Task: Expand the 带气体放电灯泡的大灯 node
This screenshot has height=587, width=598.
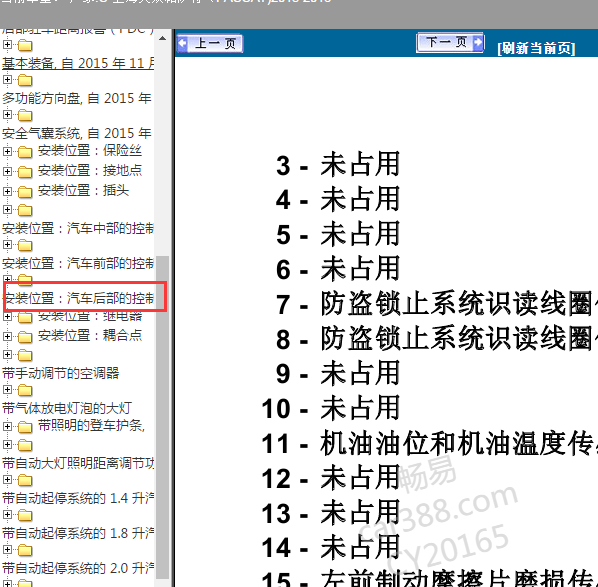Action: pos(7,389)
